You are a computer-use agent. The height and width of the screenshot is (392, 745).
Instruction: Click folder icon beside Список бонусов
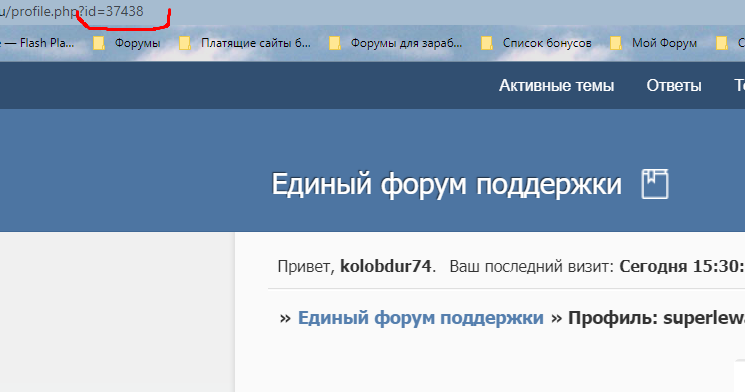[x=487, y=43]
